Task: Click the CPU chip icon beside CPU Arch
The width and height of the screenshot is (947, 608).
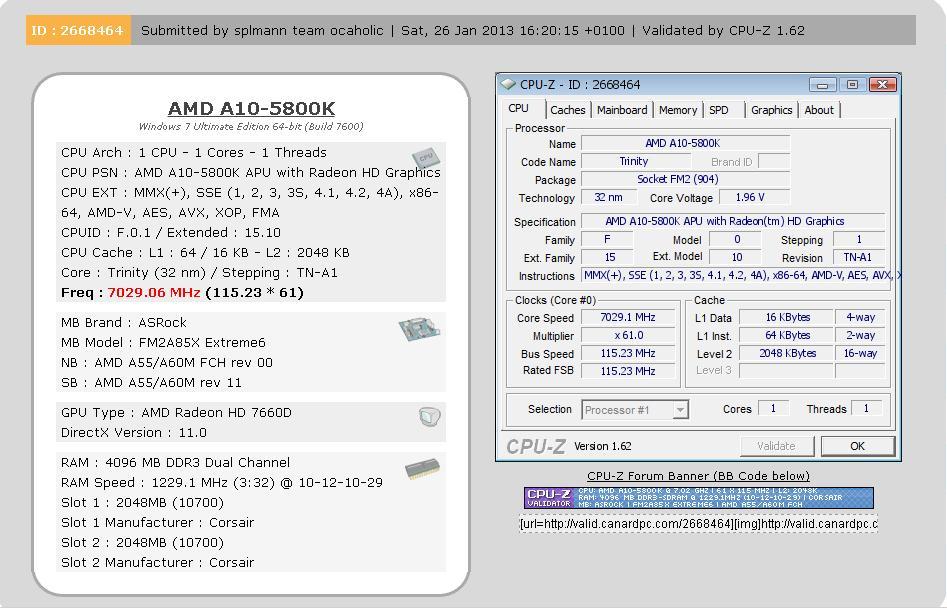Action: click(x=426, y=157)
